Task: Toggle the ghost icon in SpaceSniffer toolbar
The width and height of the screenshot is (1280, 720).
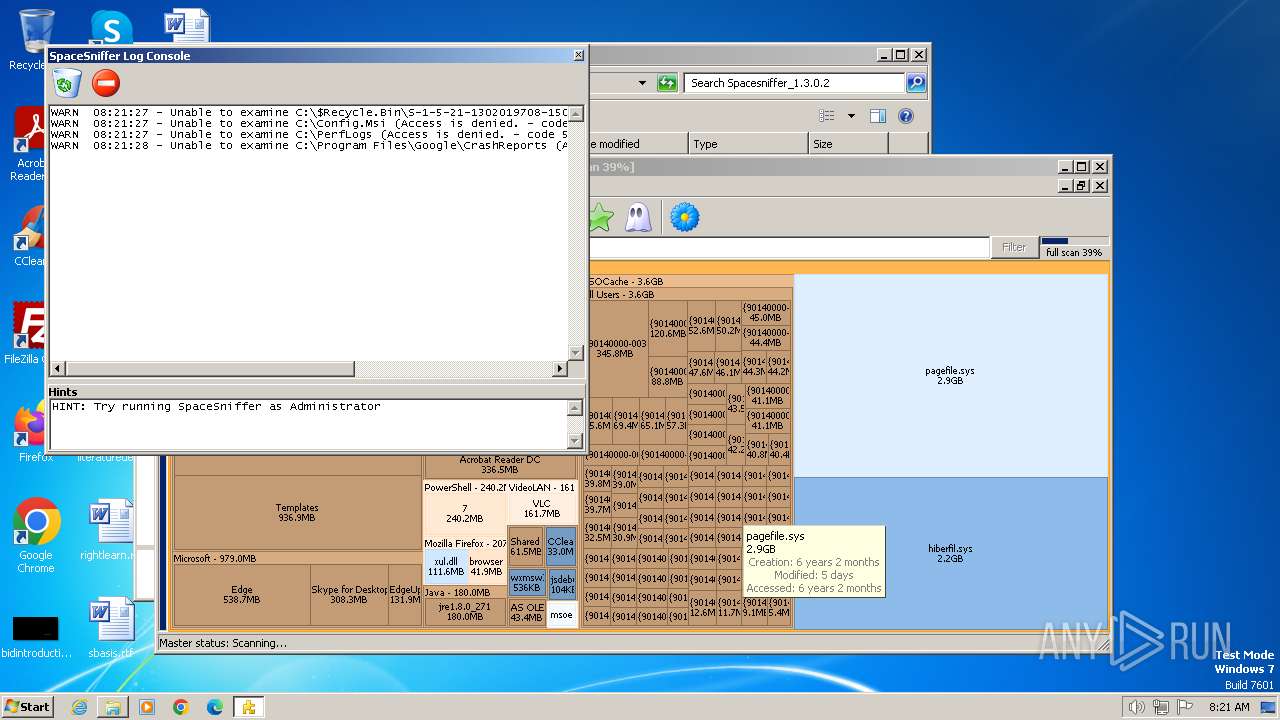Action: tap(638, 217)
